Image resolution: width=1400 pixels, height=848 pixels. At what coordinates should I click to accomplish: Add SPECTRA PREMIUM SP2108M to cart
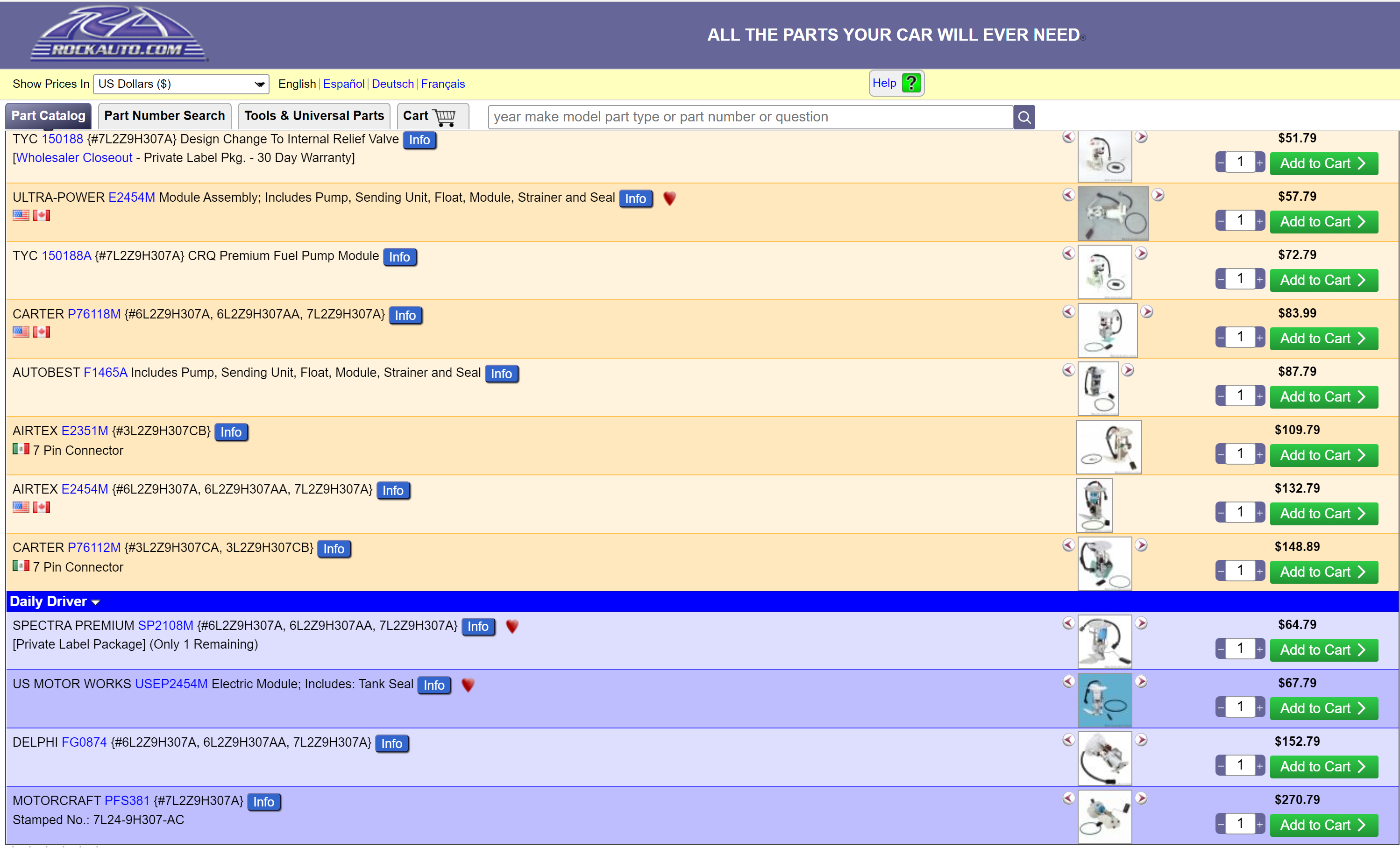[1324, 650]
